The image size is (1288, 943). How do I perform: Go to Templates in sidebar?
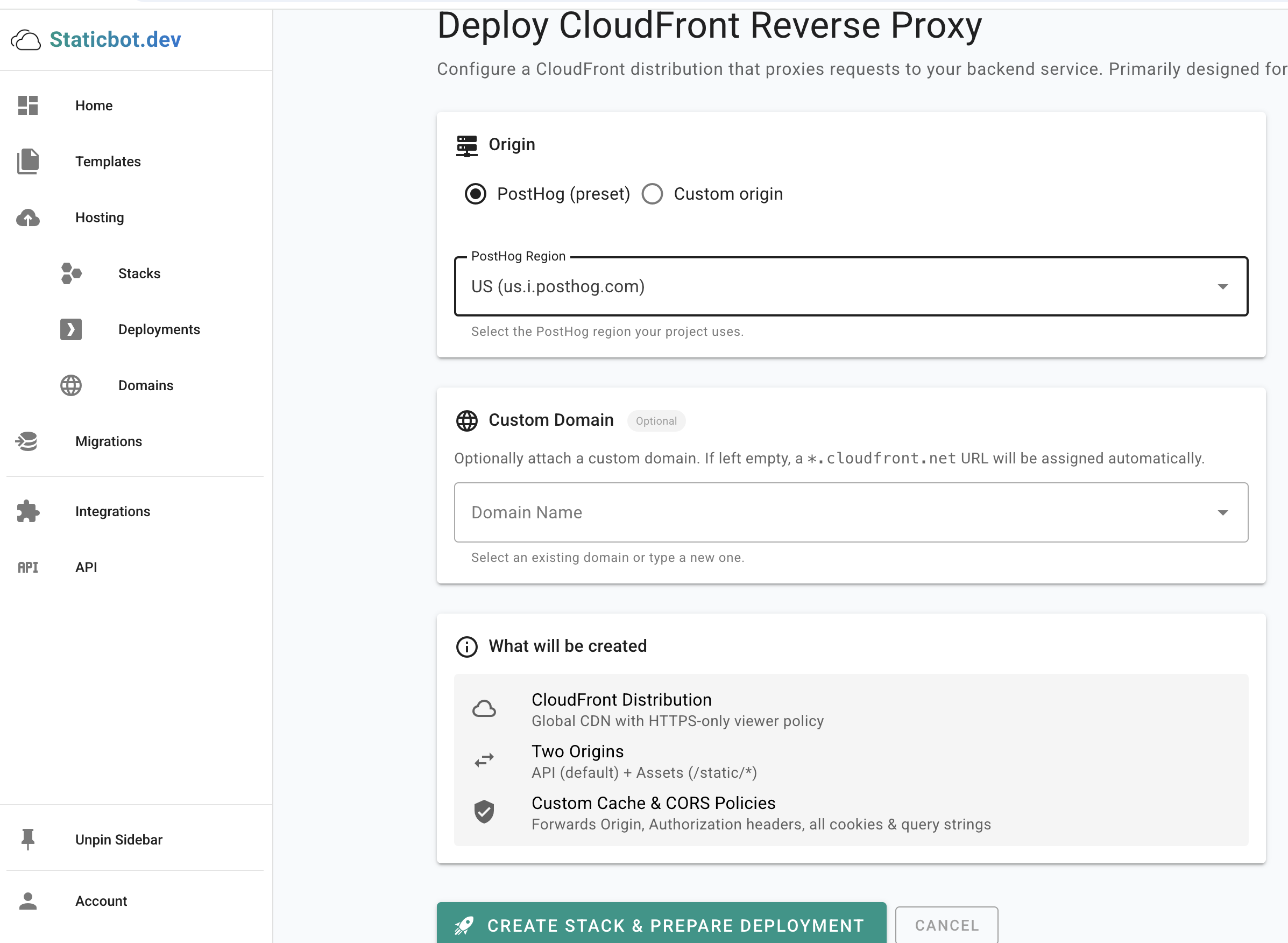136,161
